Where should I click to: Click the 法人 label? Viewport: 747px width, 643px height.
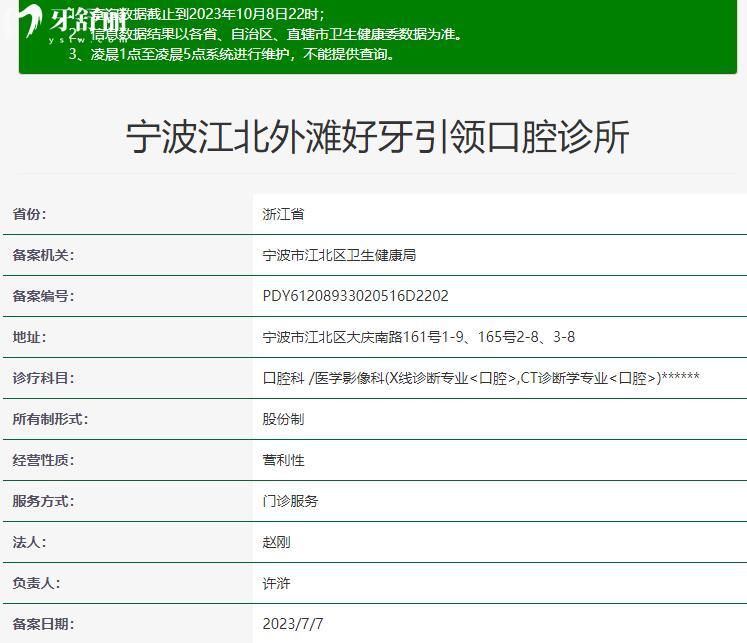tap(30, 542)
